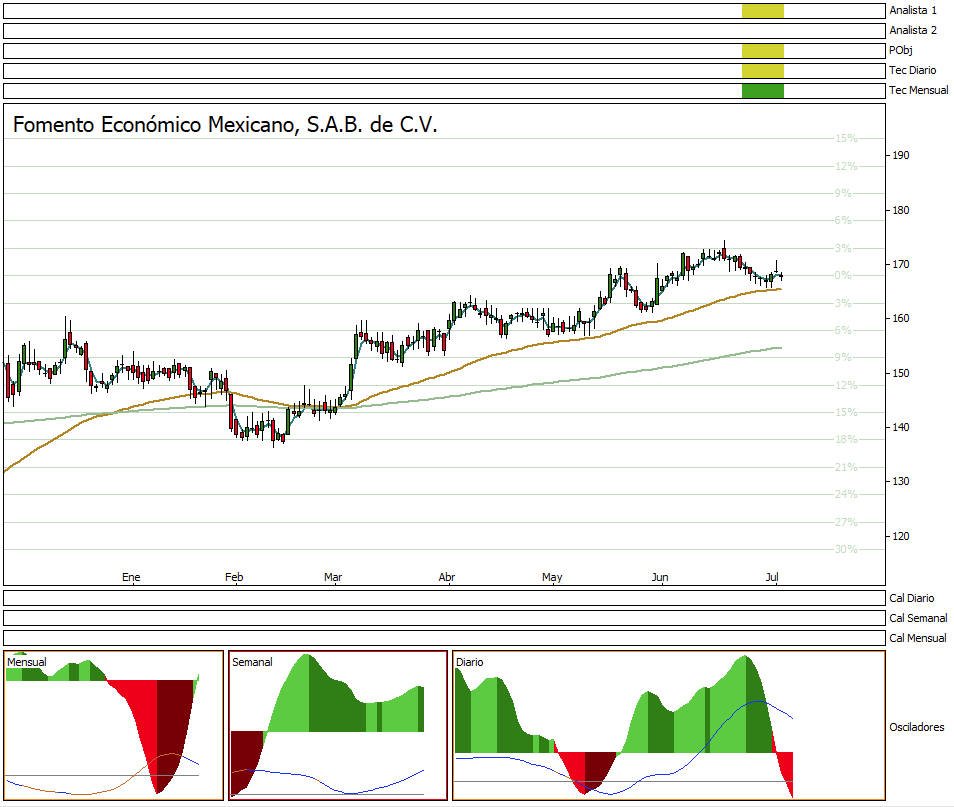Open the Mensual oscillator panel
Viewport: 954px width, 807px height.
point(114,725)
